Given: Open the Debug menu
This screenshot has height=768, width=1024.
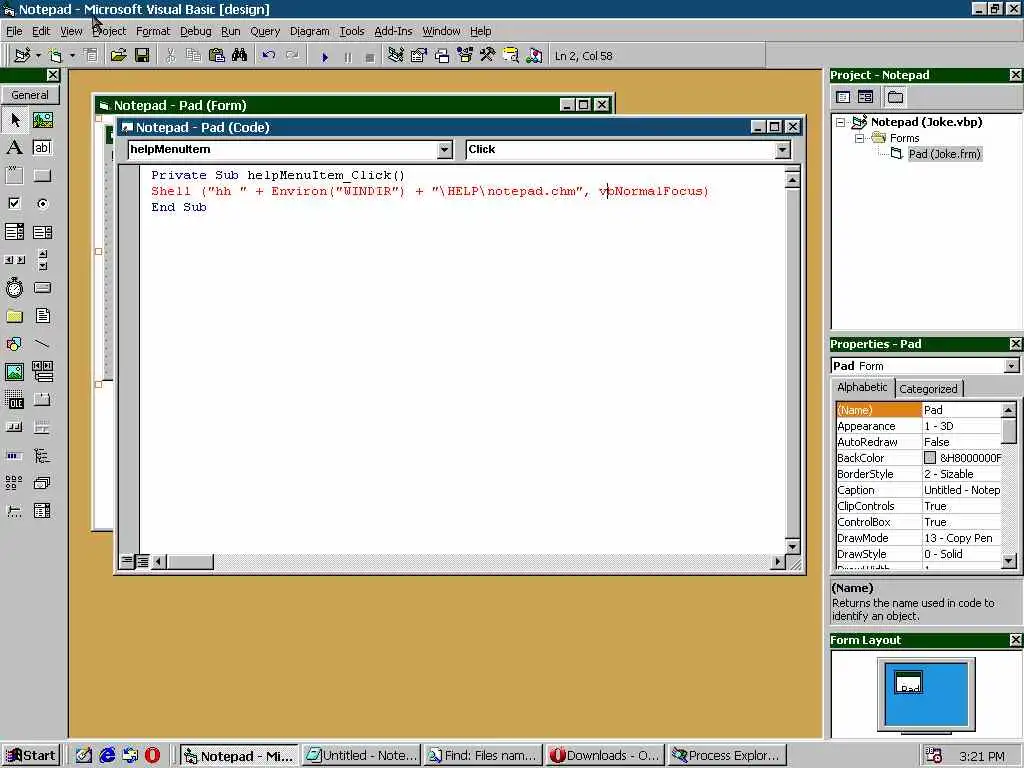Looking at the screenshot, I should pyautogui.click(x=195, y=31).
